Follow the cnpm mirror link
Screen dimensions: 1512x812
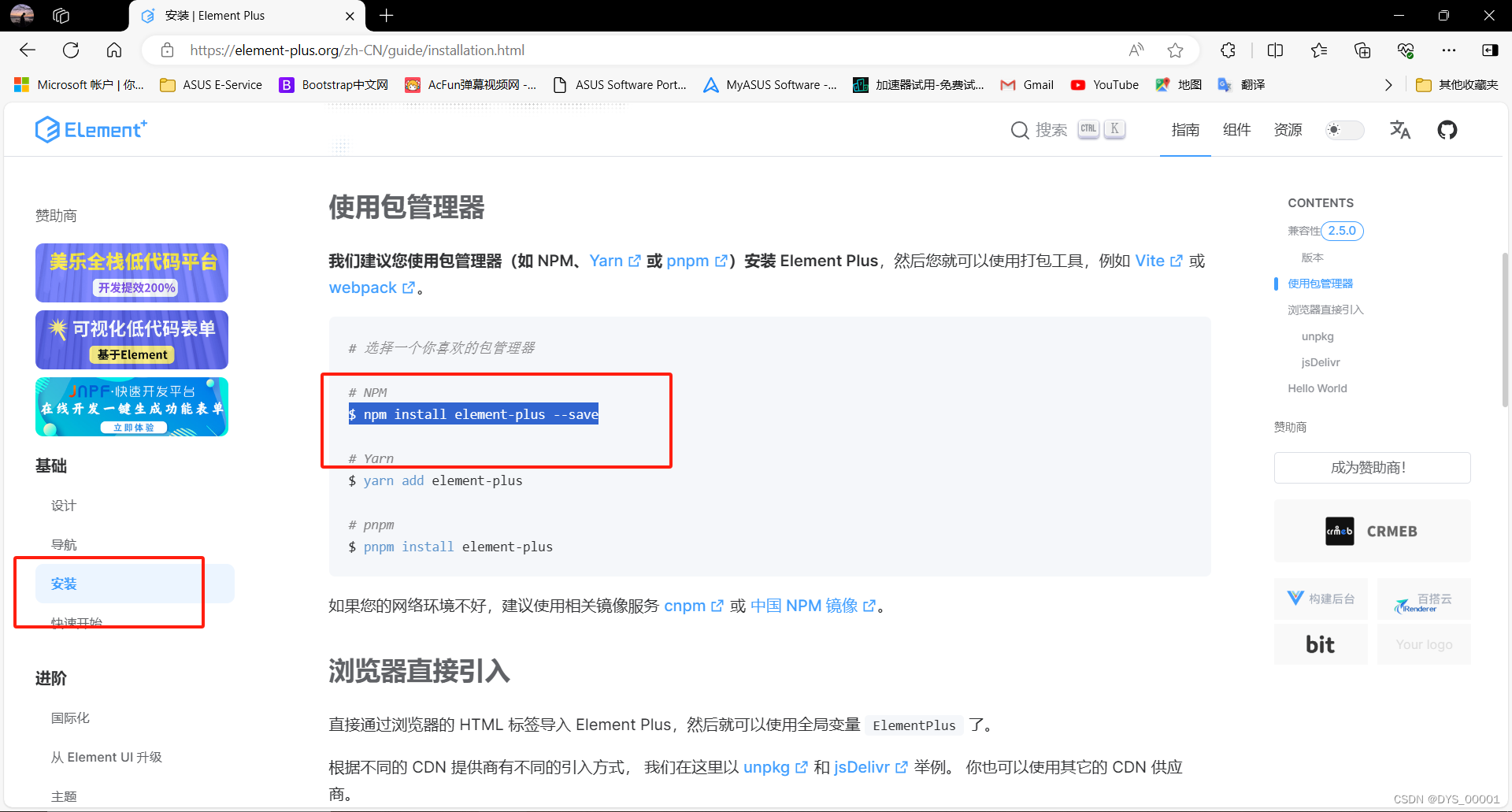click(x=694, y=606)
